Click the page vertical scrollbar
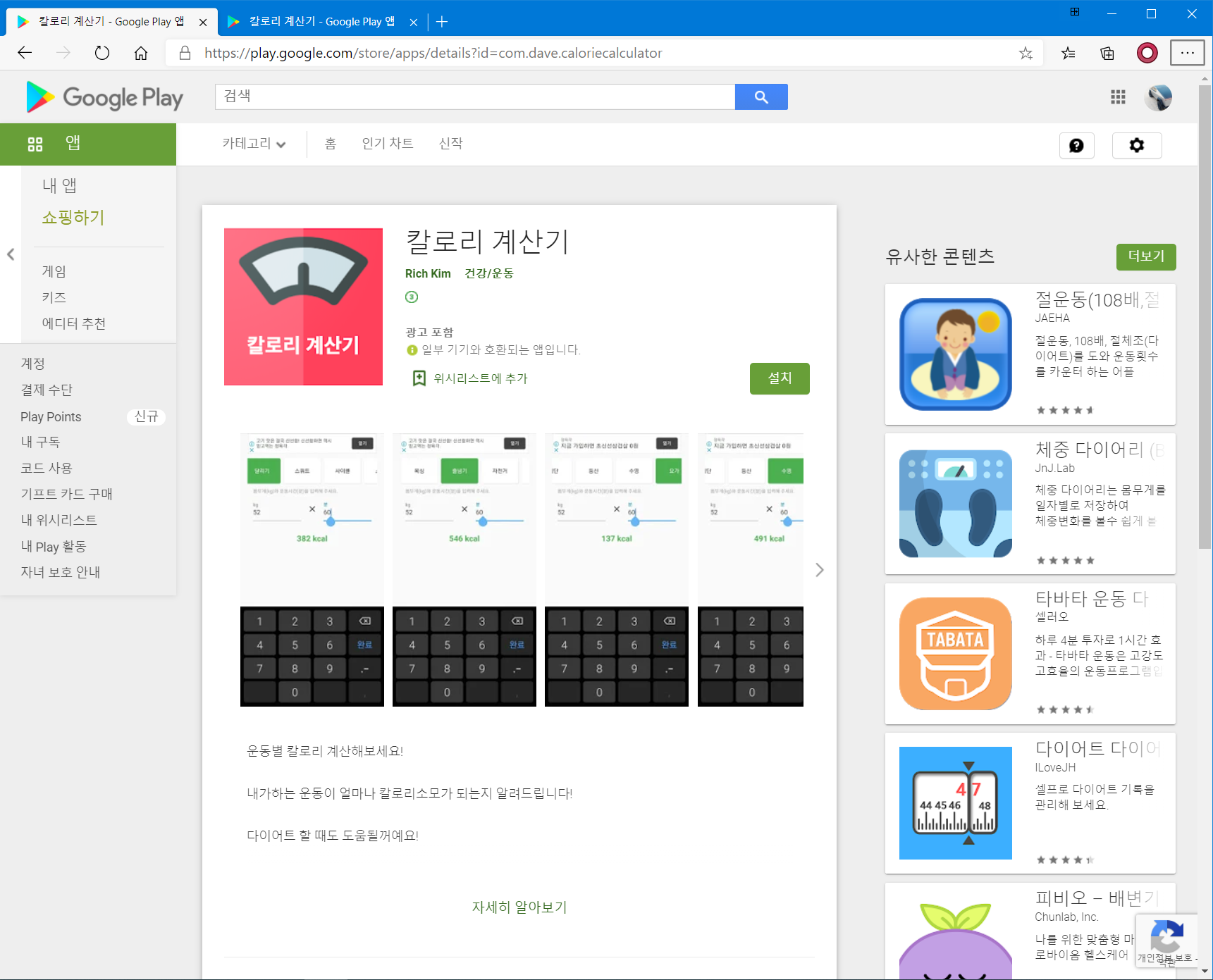1213x980 pixels. [1205, 317]
